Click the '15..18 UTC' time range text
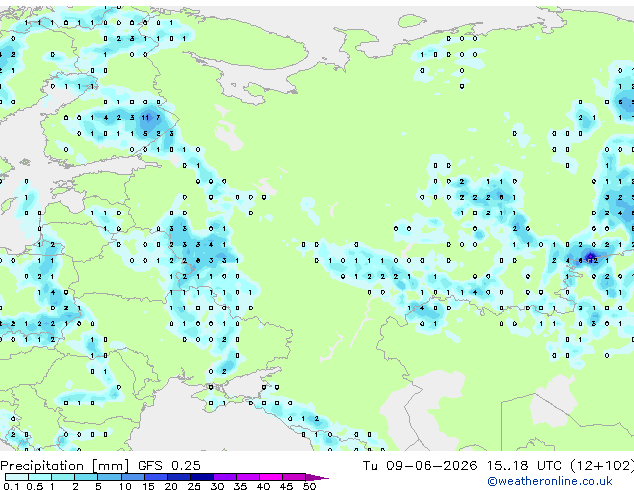The height and width of the screenshot is (490, 634). (x=524, y=466)
